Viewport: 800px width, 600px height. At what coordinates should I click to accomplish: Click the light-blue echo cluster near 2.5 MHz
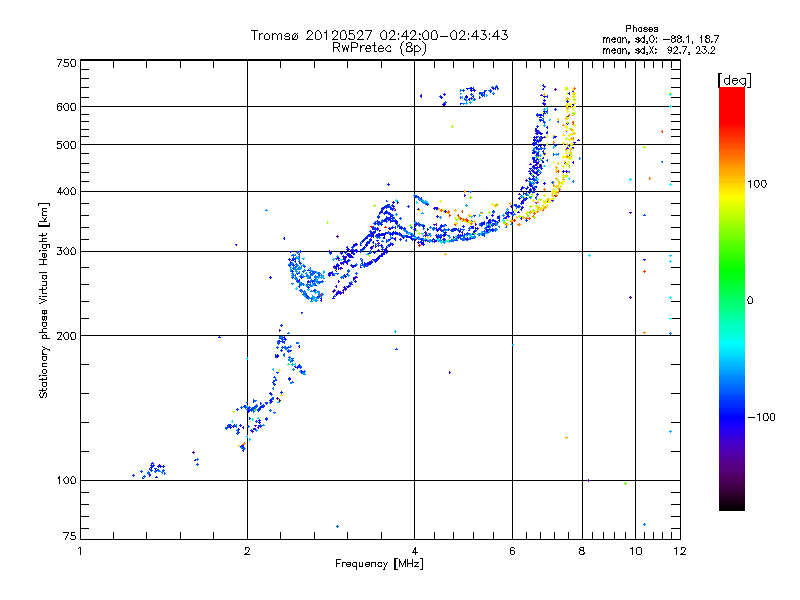(x=306, y=277)
